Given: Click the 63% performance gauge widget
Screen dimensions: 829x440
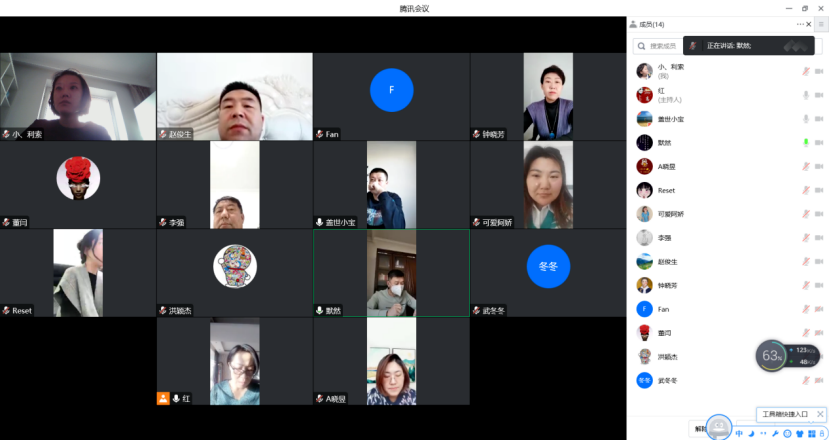Looking at the screenshot, I should coord(772,355).
